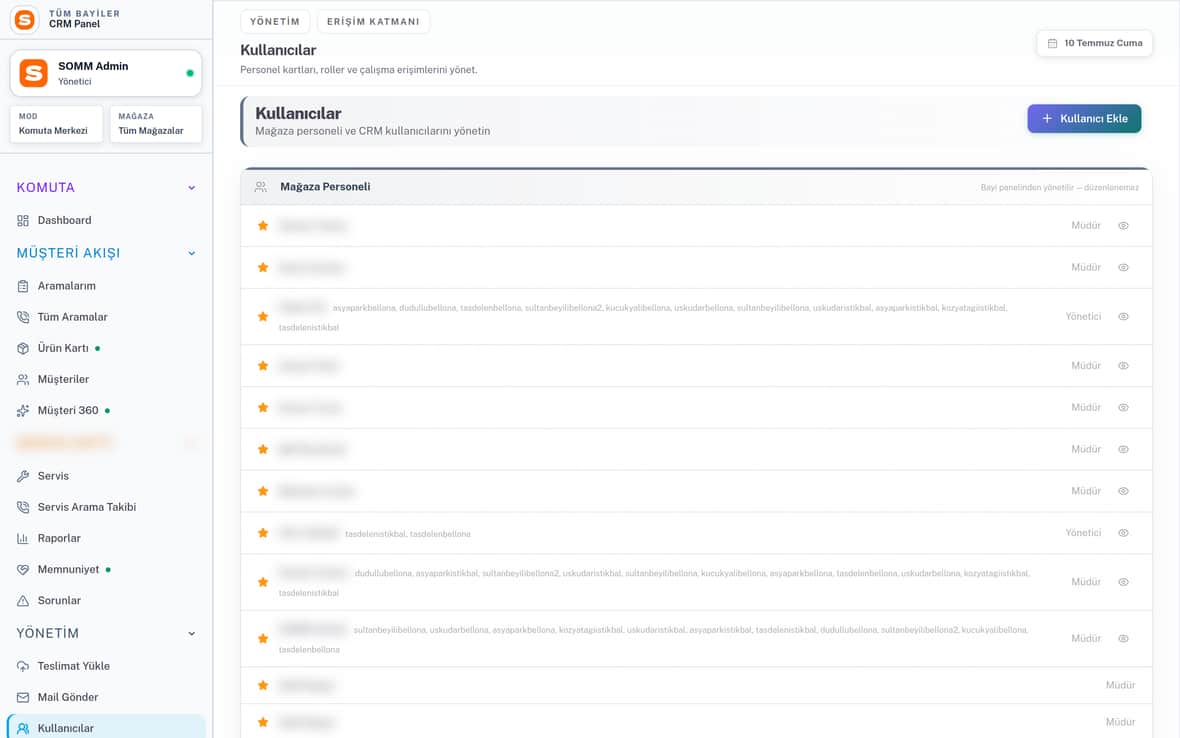Screen dimensions: 1180x738
Task: Click the green dot beside Ürün Kartı
Action: (98, 348)
